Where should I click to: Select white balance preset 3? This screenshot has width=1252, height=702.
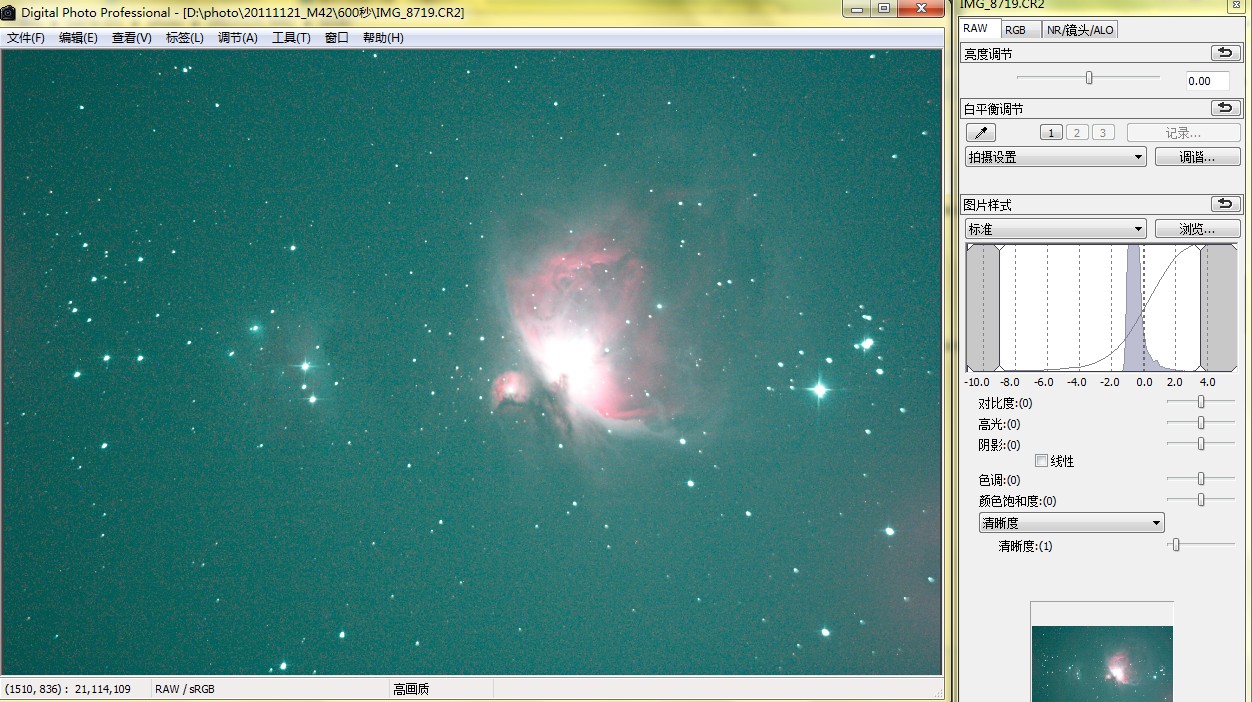coord(1103,133)
